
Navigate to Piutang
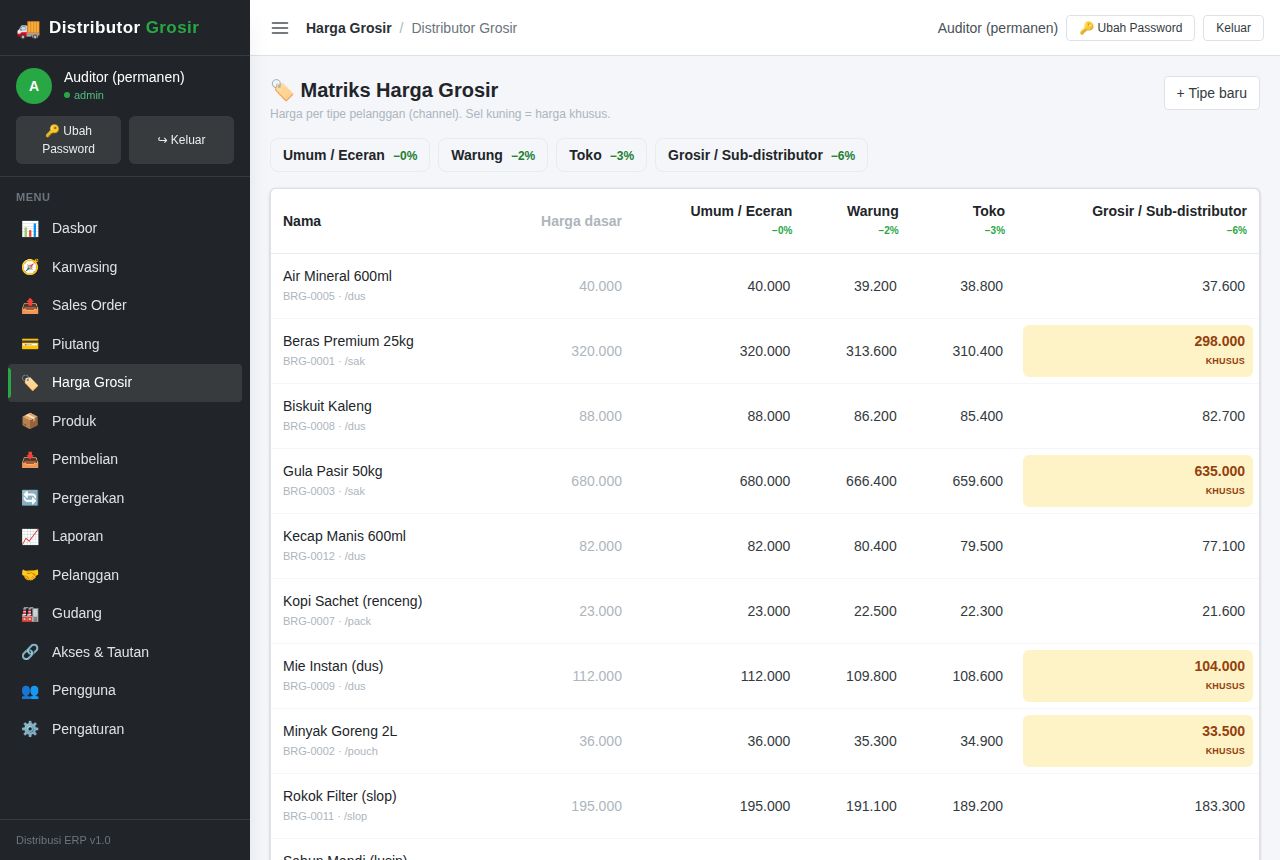(x=125, y=344)
